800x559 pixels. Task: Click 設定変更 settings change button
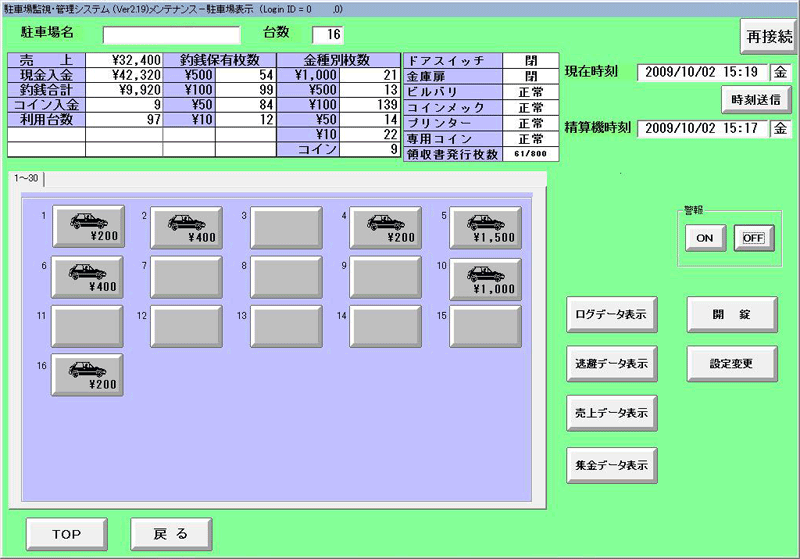(731, 363)
